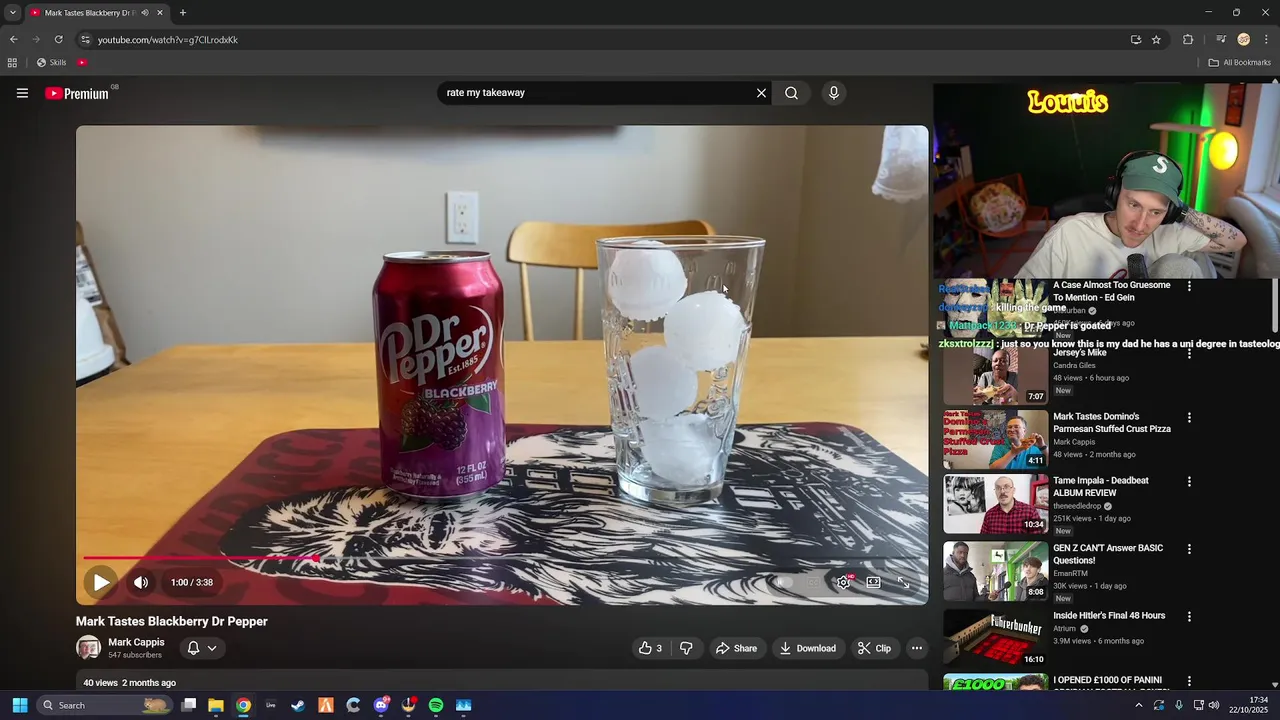
Task: Select the 7:07 Jersey's Mike thumbnail
Action: (x=996, y=375)
